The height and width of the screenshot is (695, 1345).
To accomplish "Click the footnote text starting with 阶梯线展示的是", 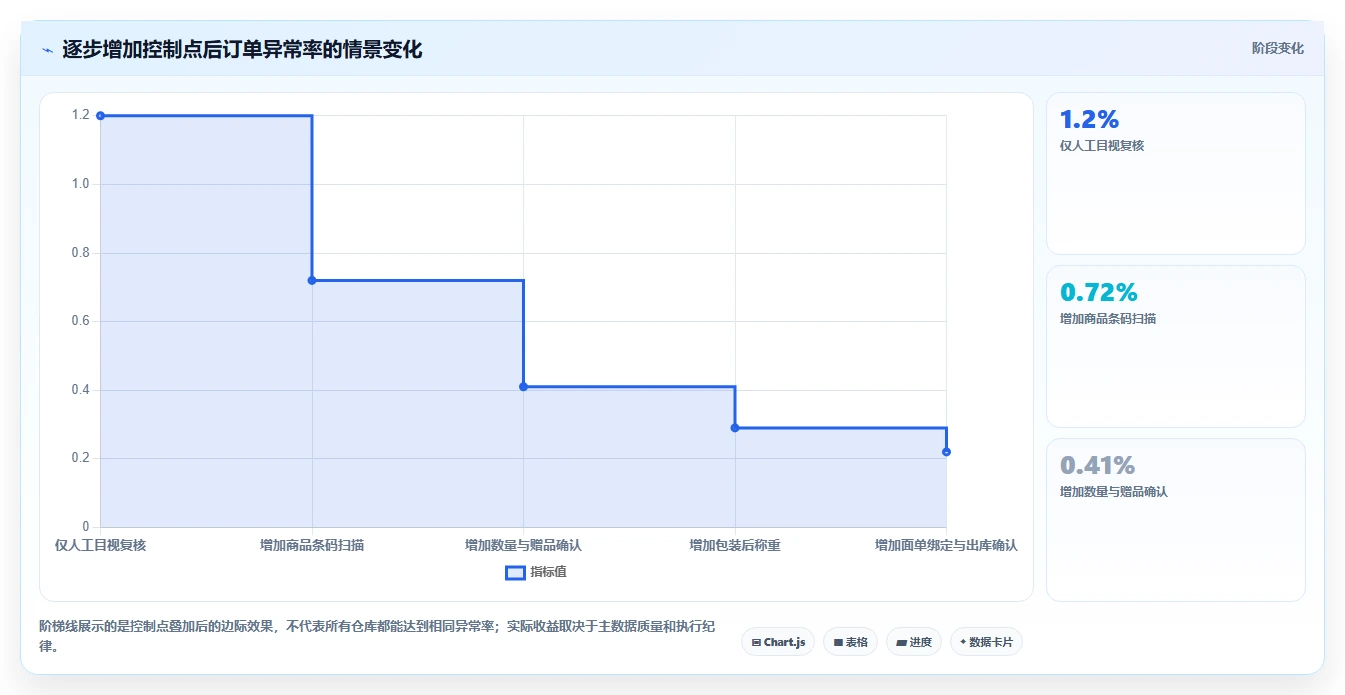I will point(377,636).
